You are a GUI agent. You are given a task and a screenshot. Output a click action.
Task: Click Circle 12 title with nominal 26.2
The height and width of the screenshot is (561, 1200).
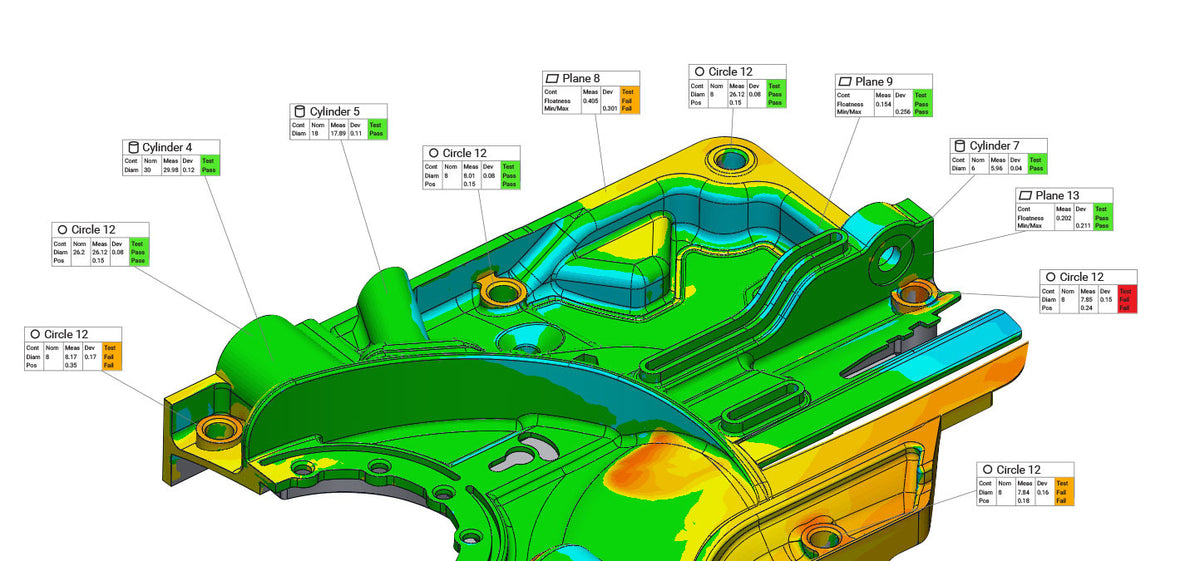(x=93, y=230)
